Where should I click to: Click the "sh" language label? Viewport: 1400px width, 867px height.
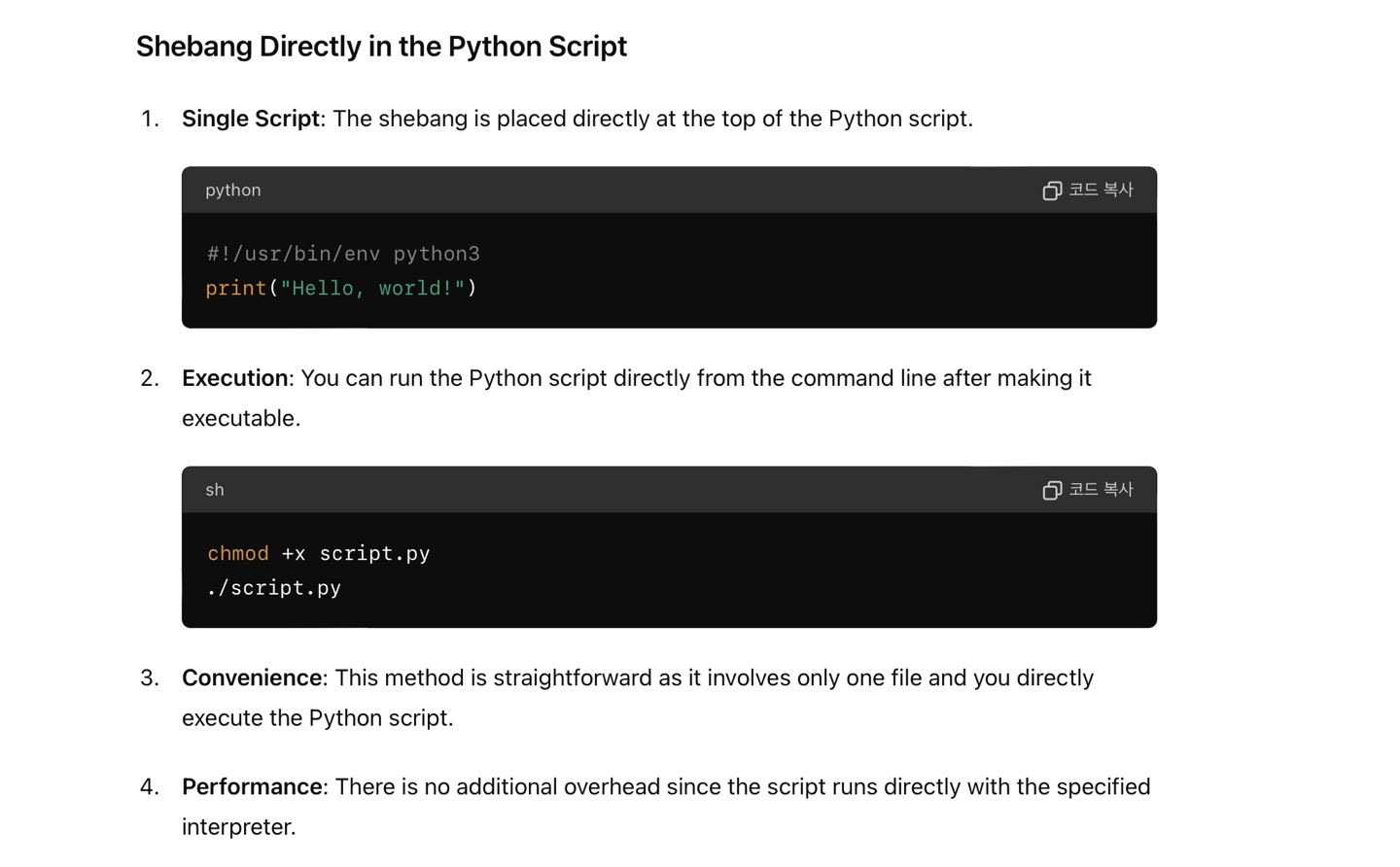pyautogui.click(x=215, y=490)
